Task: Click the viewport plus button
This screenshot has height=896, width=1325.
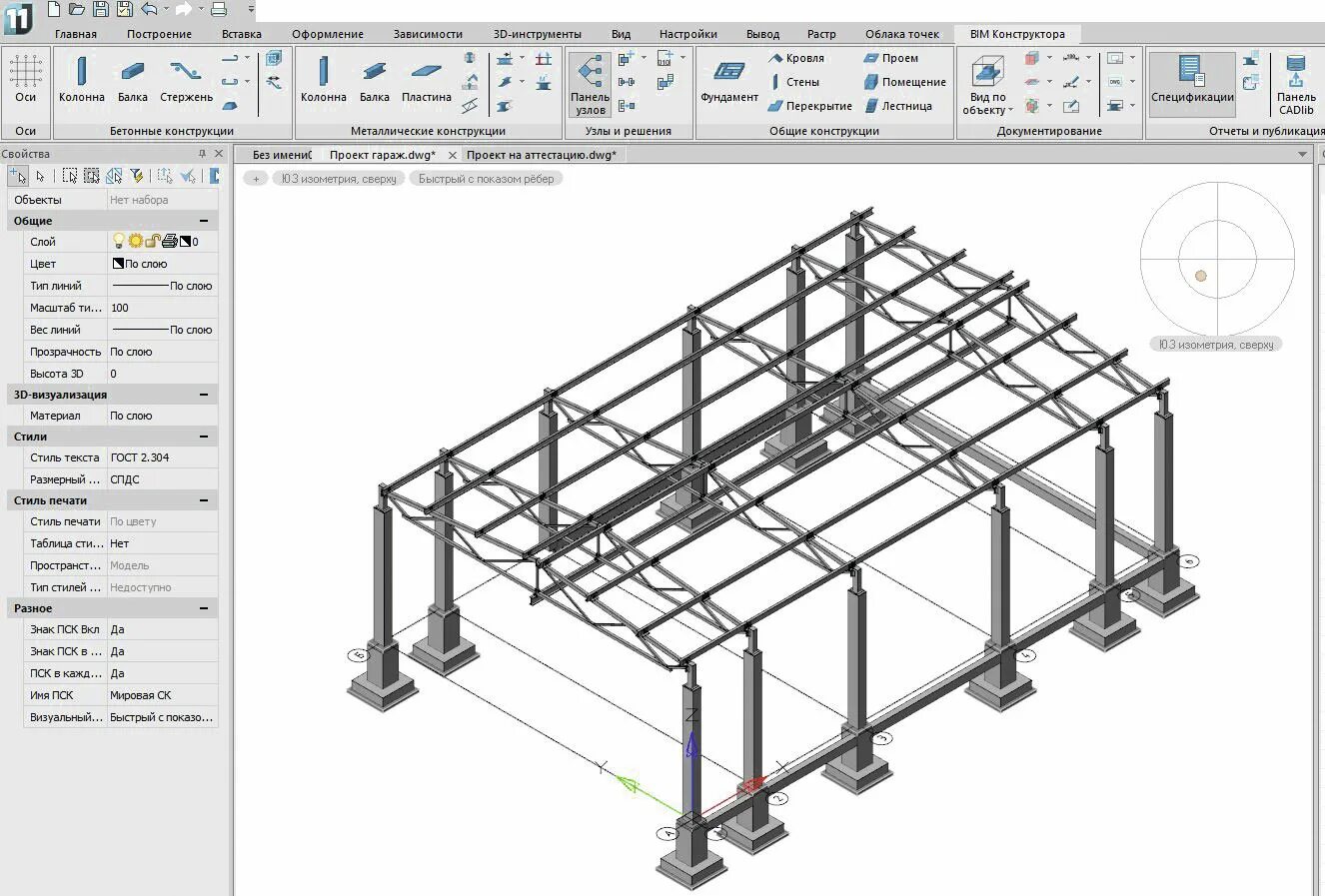Action: (256, 179)
